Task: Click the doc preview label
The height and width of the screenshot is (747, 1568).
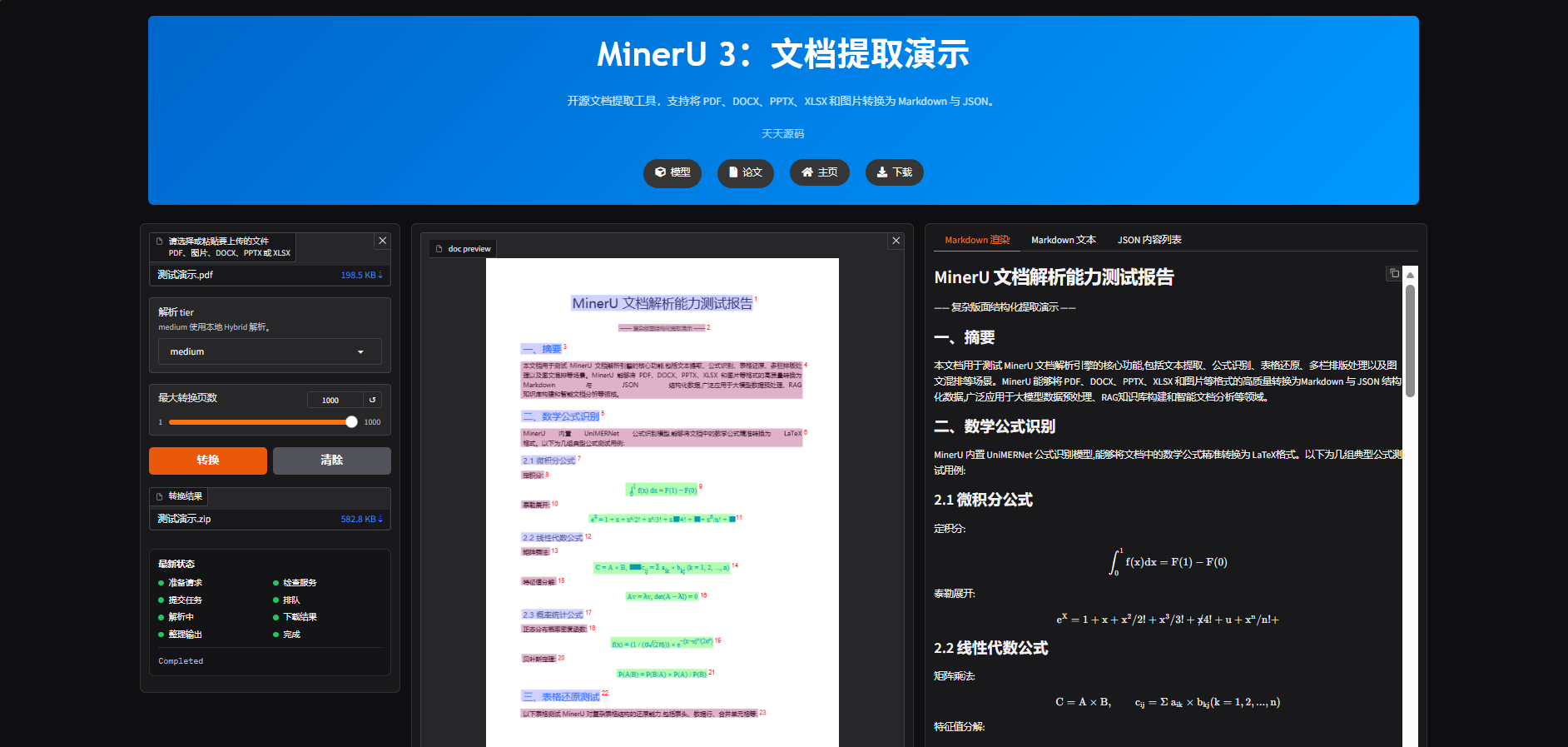Action: tap(463, 248)
